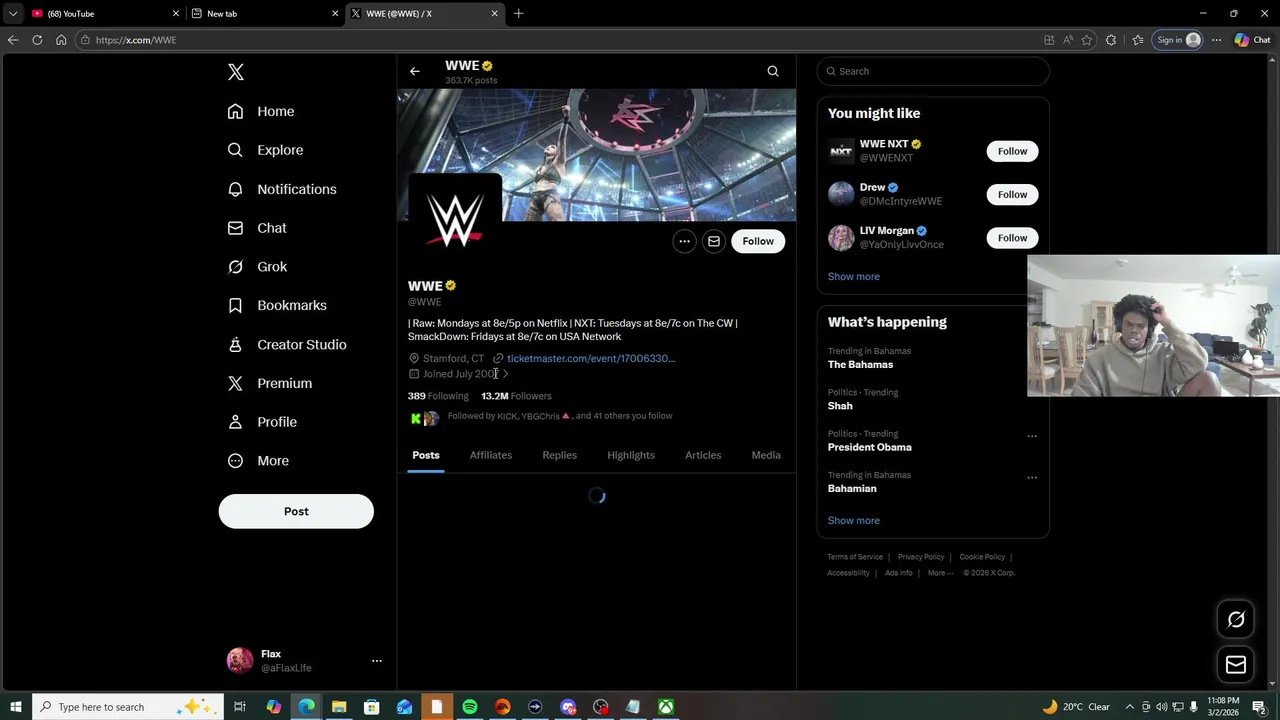Open the Followed by KICK, YBGChris list
Viewport: 1280px width, 720px height.
click(x=559, y=416)
